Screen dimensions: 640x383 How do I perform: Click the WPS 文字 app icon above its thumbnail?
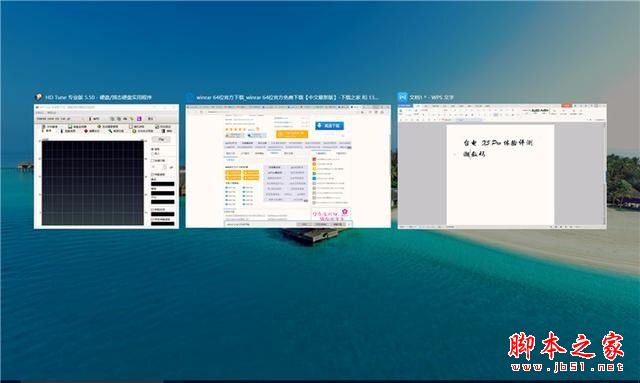click(402, 97)
